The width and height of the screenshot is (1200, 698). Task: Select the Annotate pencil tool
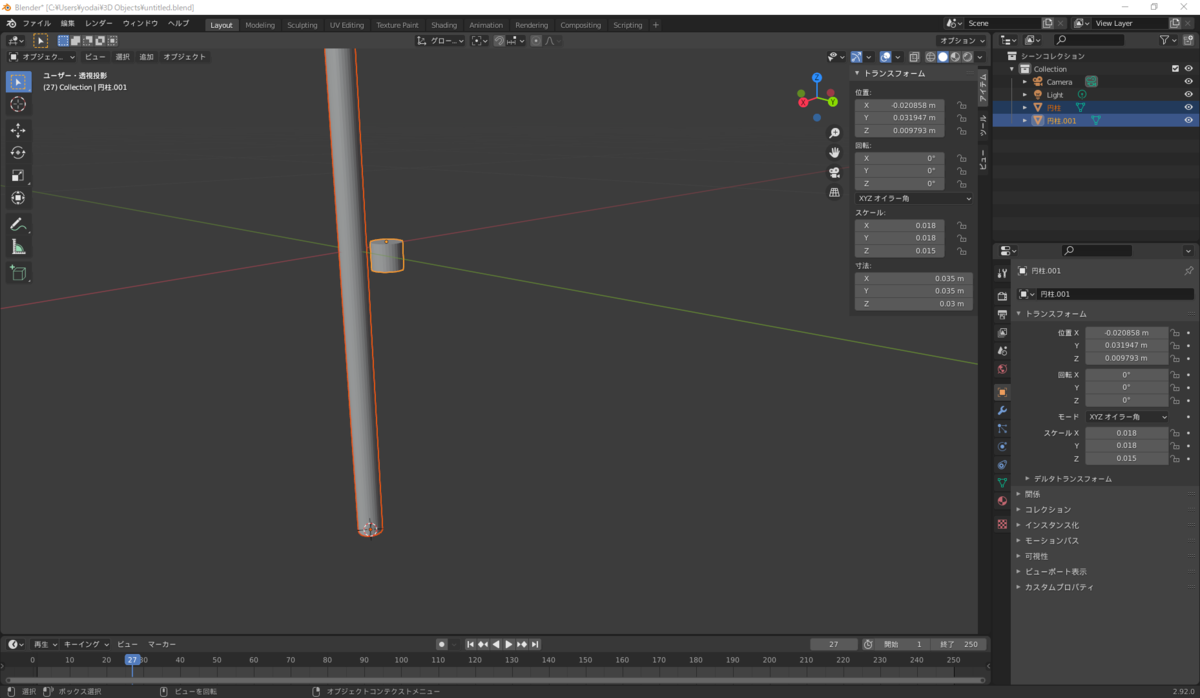coord(18,224)
